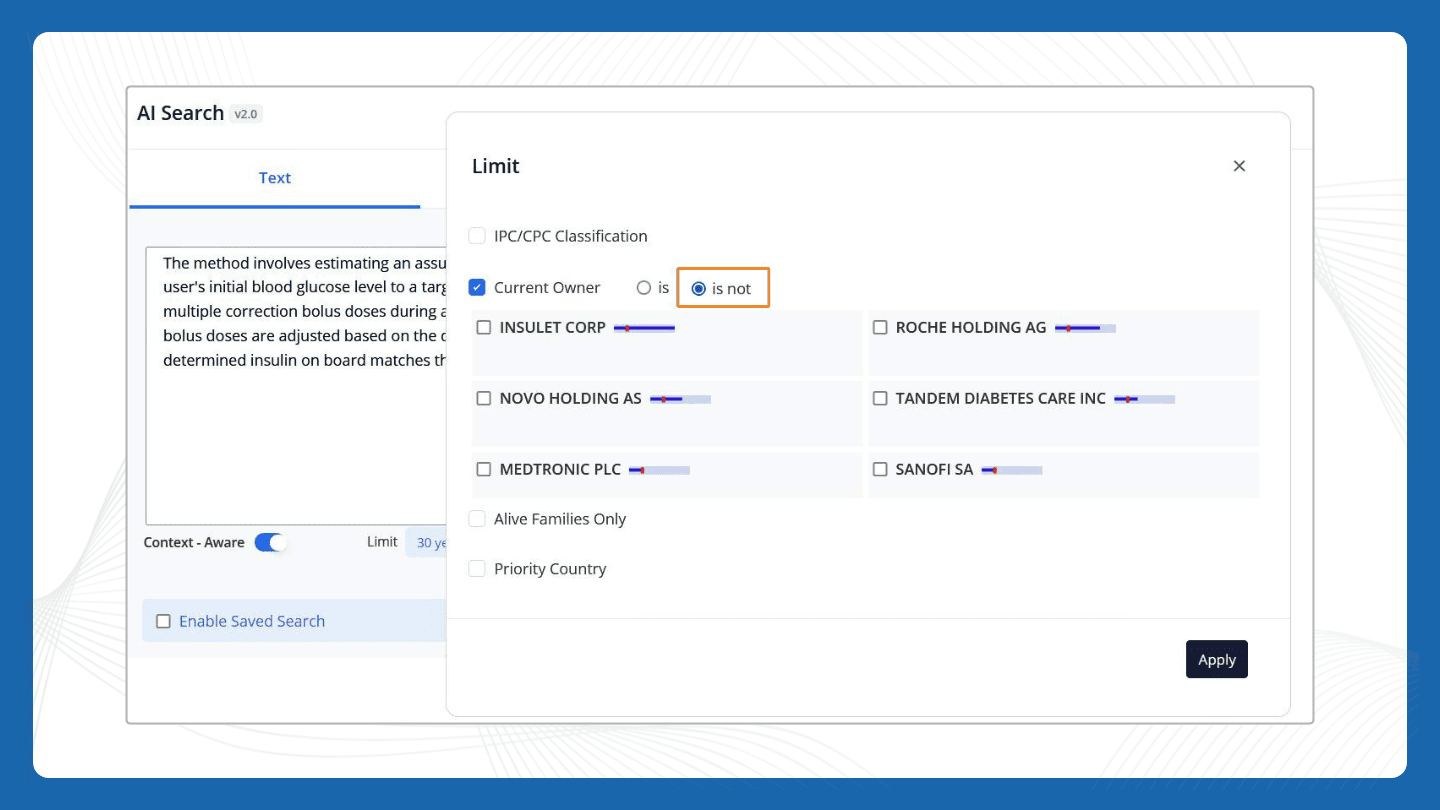Click the MEDTRONIC PLC relevance bar

pyautogui.click(x=659, y=470)
